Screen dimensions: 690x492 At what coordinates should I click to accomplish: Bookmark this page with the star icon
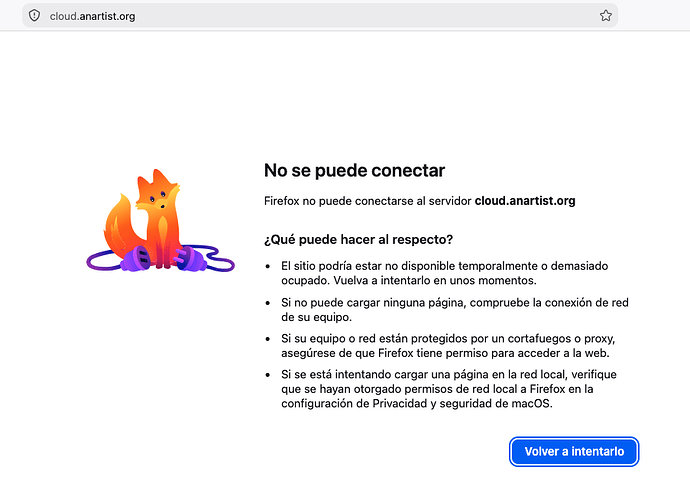click(606, 16)
